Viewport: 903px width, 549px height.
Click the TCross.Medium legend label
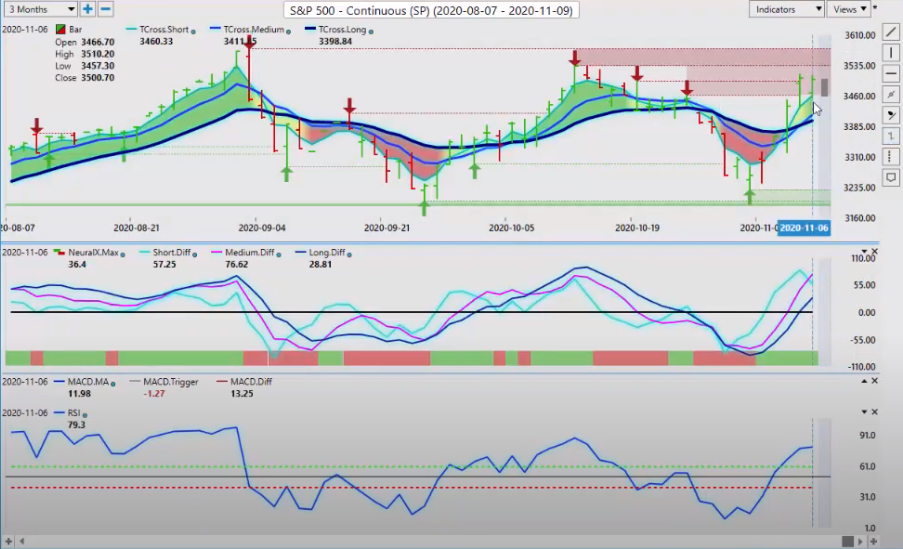[x=253, y=29]
